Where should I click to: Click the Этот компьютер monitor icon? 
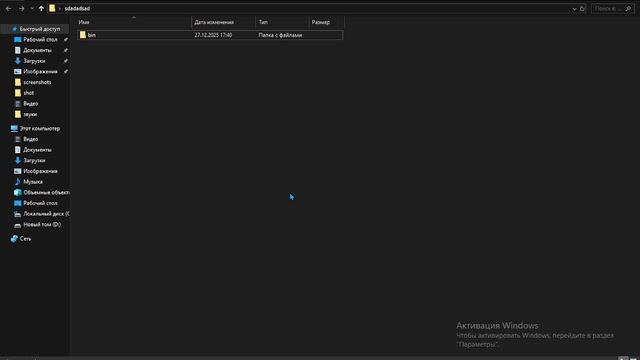(x=14, y=128)
